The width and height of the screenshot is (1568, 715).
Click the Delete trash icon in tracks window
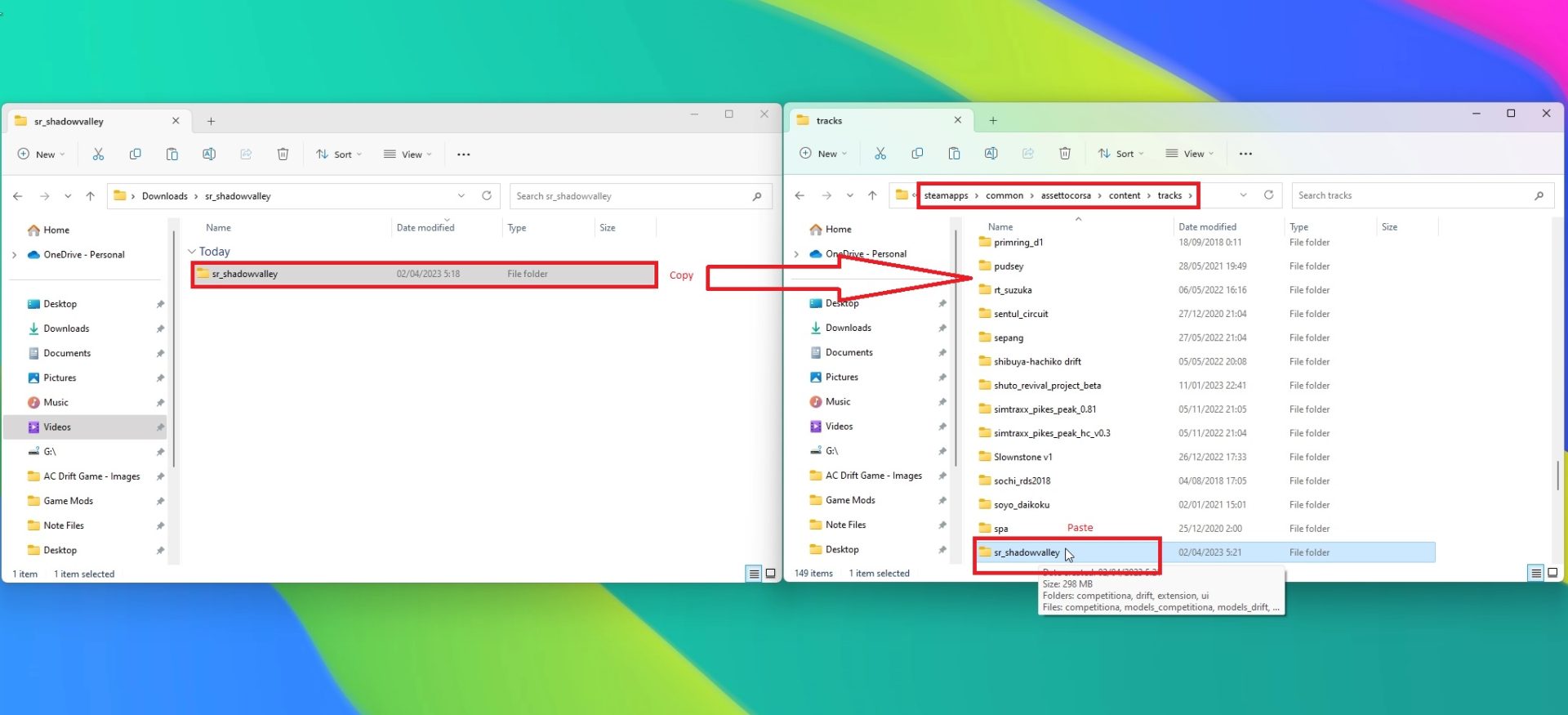pos(1065,154)
